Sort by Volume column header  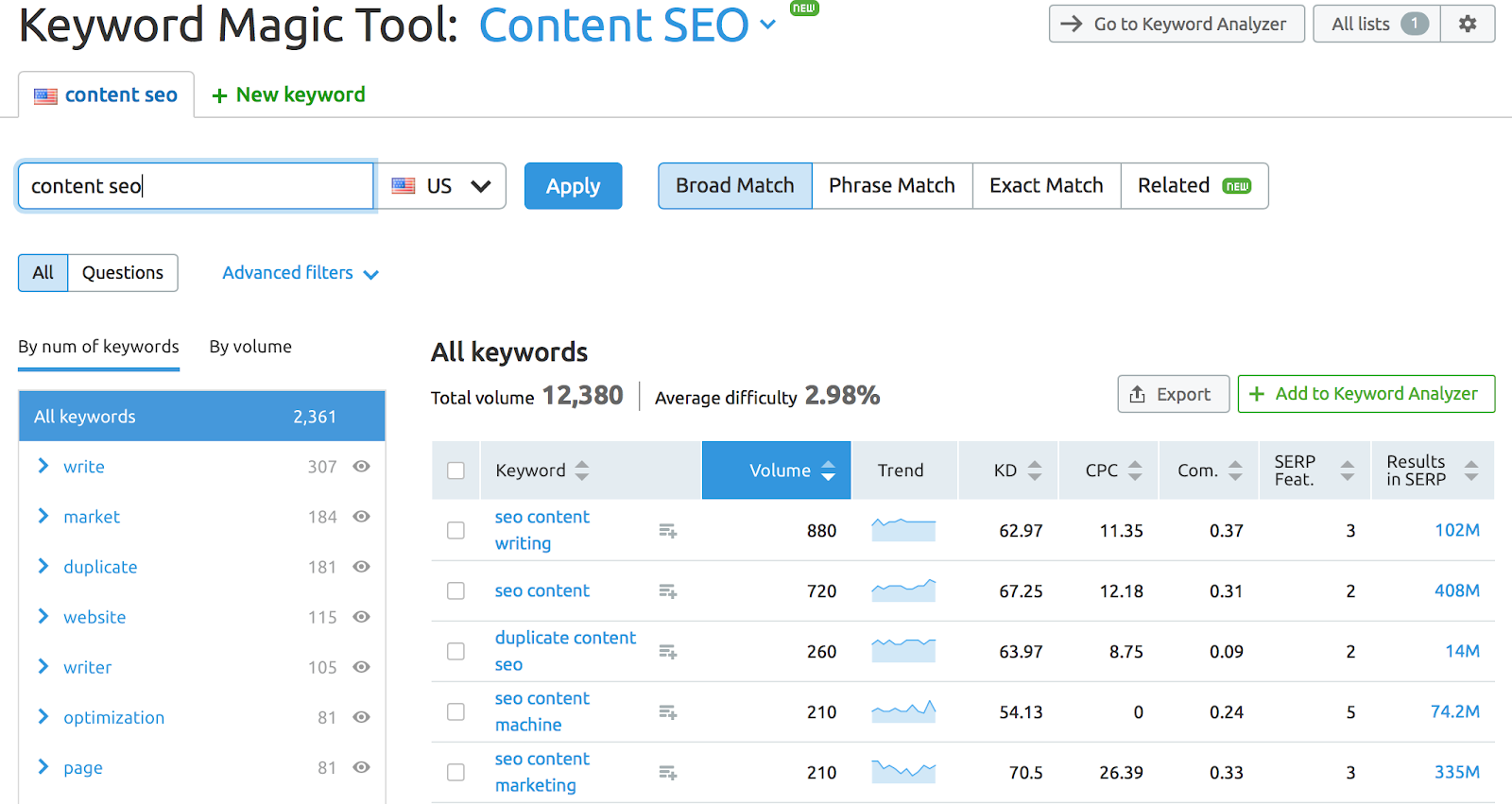777,470
